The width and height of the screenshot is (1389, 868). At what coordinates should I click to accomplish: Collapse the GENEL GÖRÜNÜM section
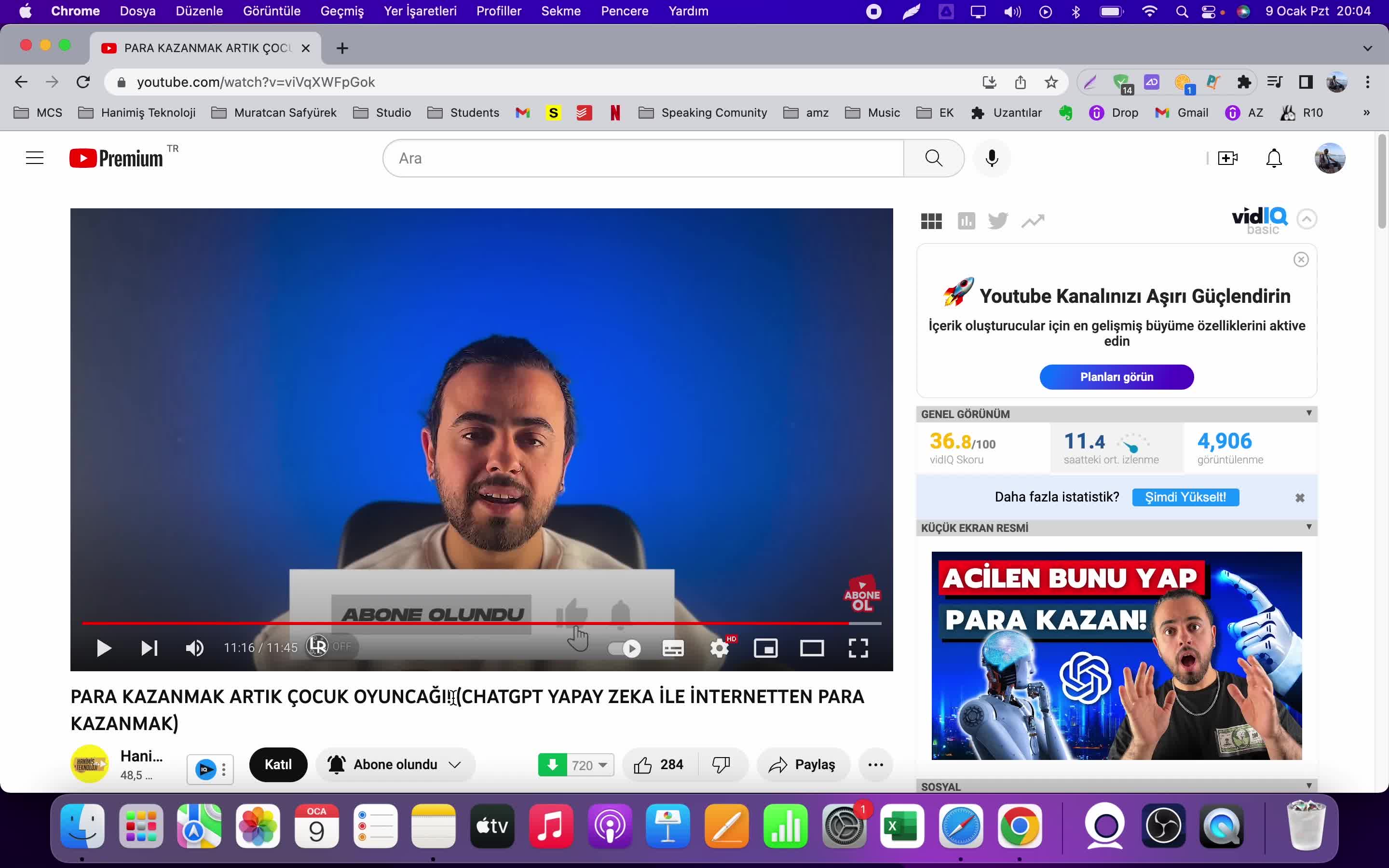[x=1308, y=413]
